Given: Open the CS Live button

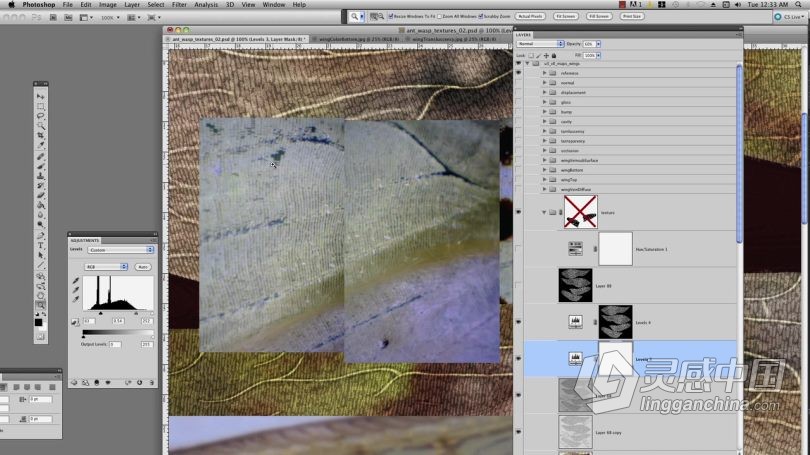Looking at the screenshot, I should [x=790, y=17].
